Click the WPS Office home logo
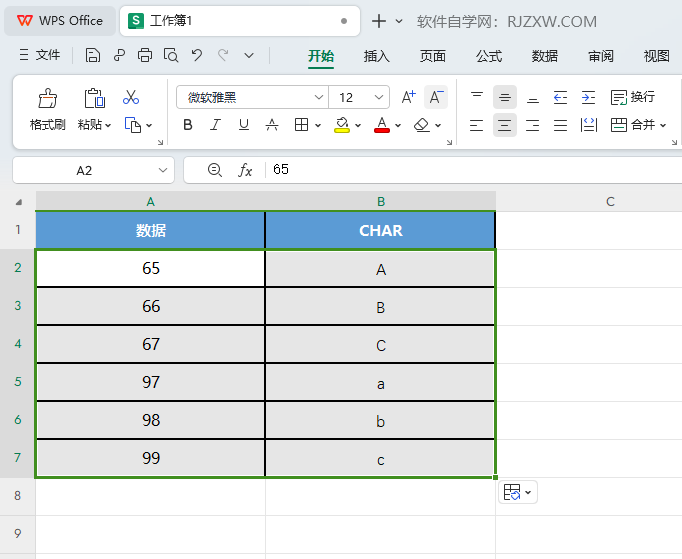Viewport: 682px width, 559px height. point(60,21)
